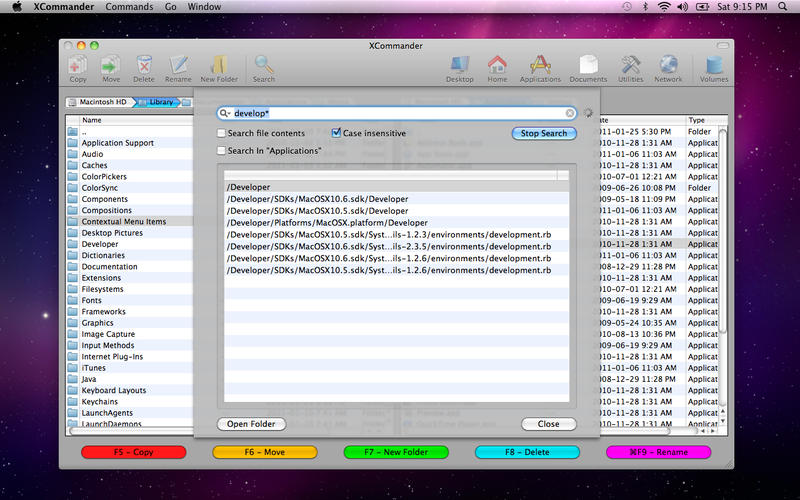Click the orange F6 - Move button
800x500 pixels.
265,452
